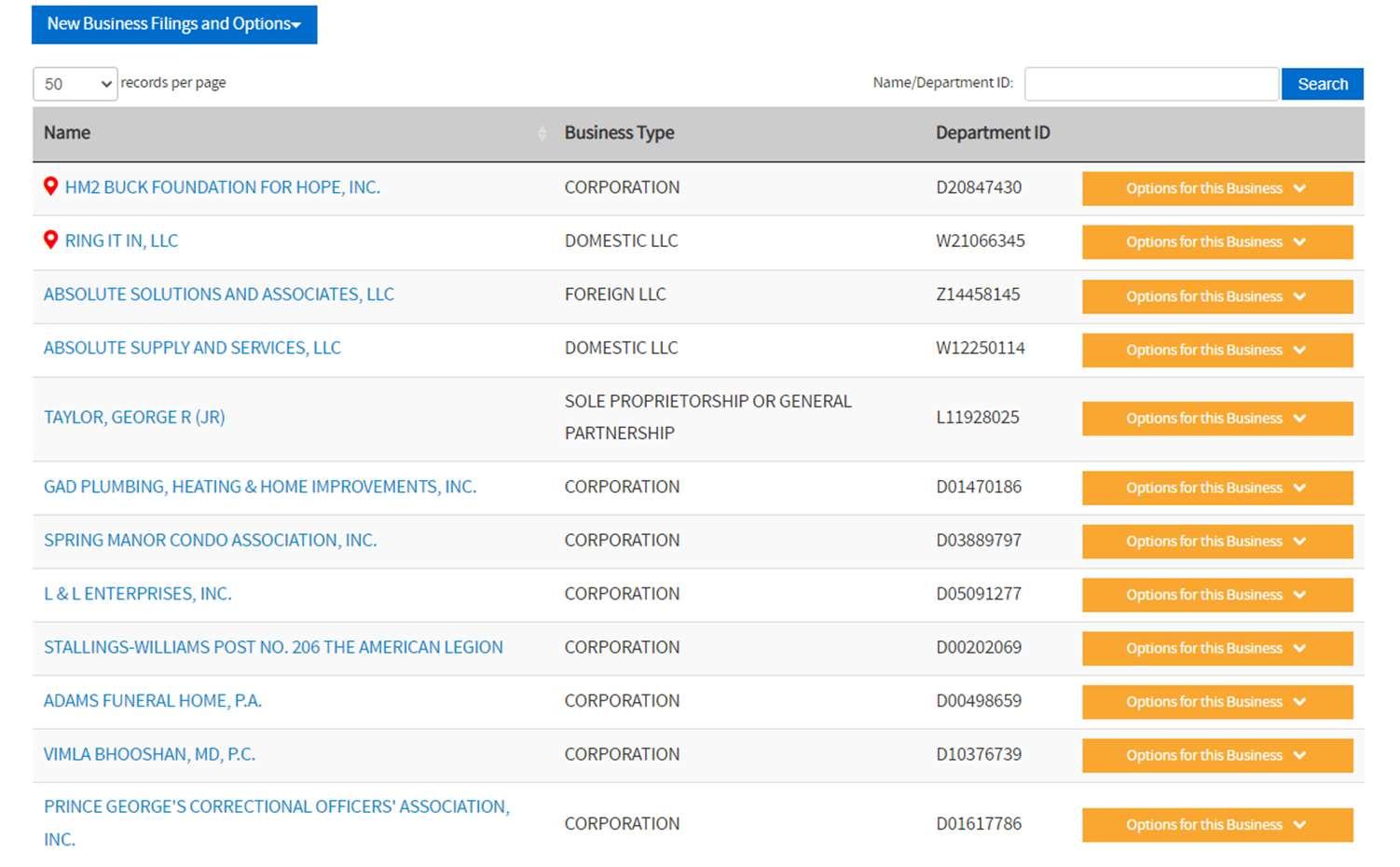Click the Search button
Viewport: 1400px width, 867px height.
(1323, 84)
